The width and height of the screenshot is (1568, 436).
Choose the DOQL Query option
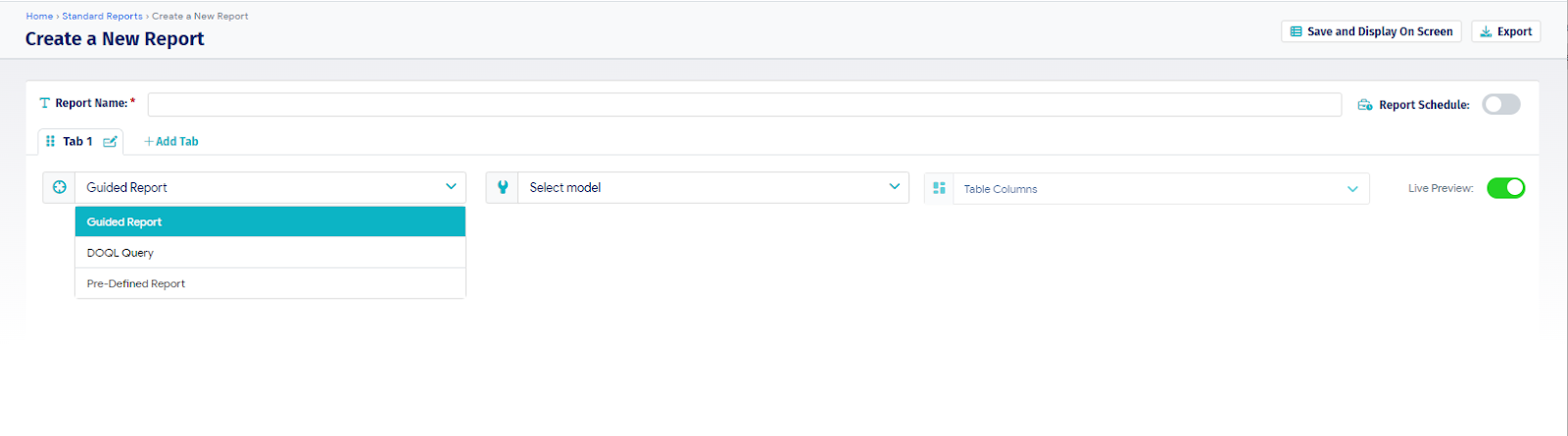pyautogui.click(x=270, y=253)
